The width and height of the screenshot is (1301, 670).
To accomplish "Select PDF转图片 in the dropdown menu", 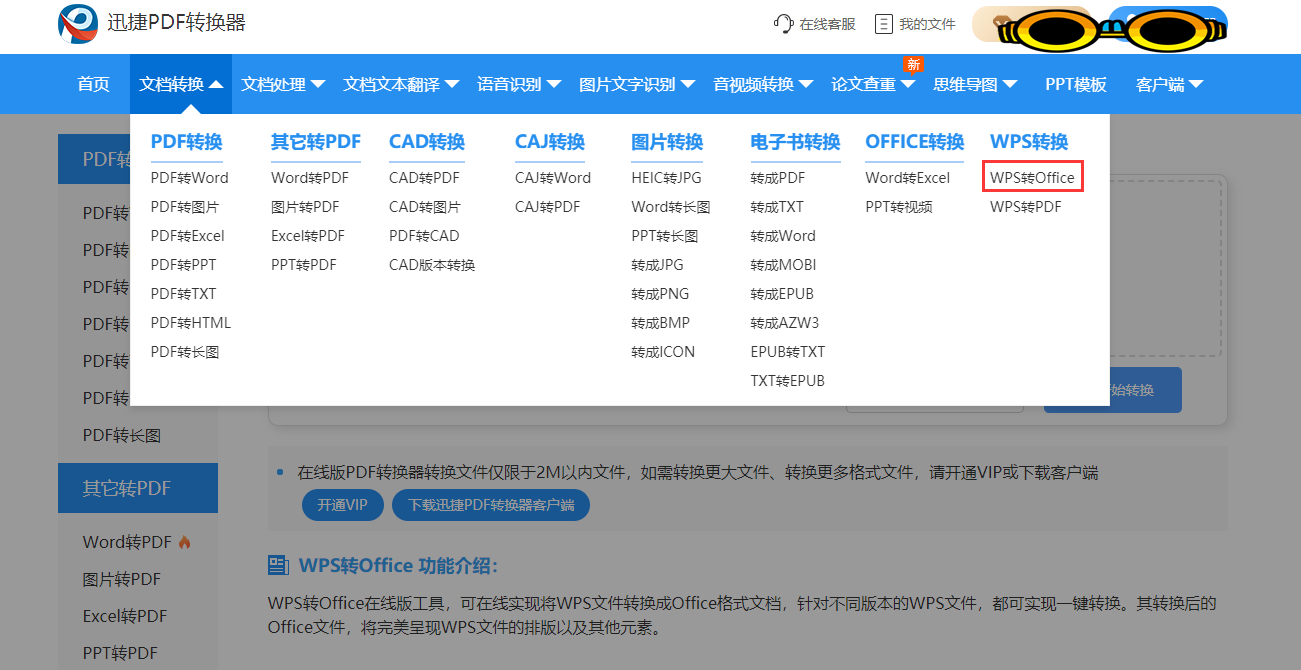I will click(x=185, y=207).
